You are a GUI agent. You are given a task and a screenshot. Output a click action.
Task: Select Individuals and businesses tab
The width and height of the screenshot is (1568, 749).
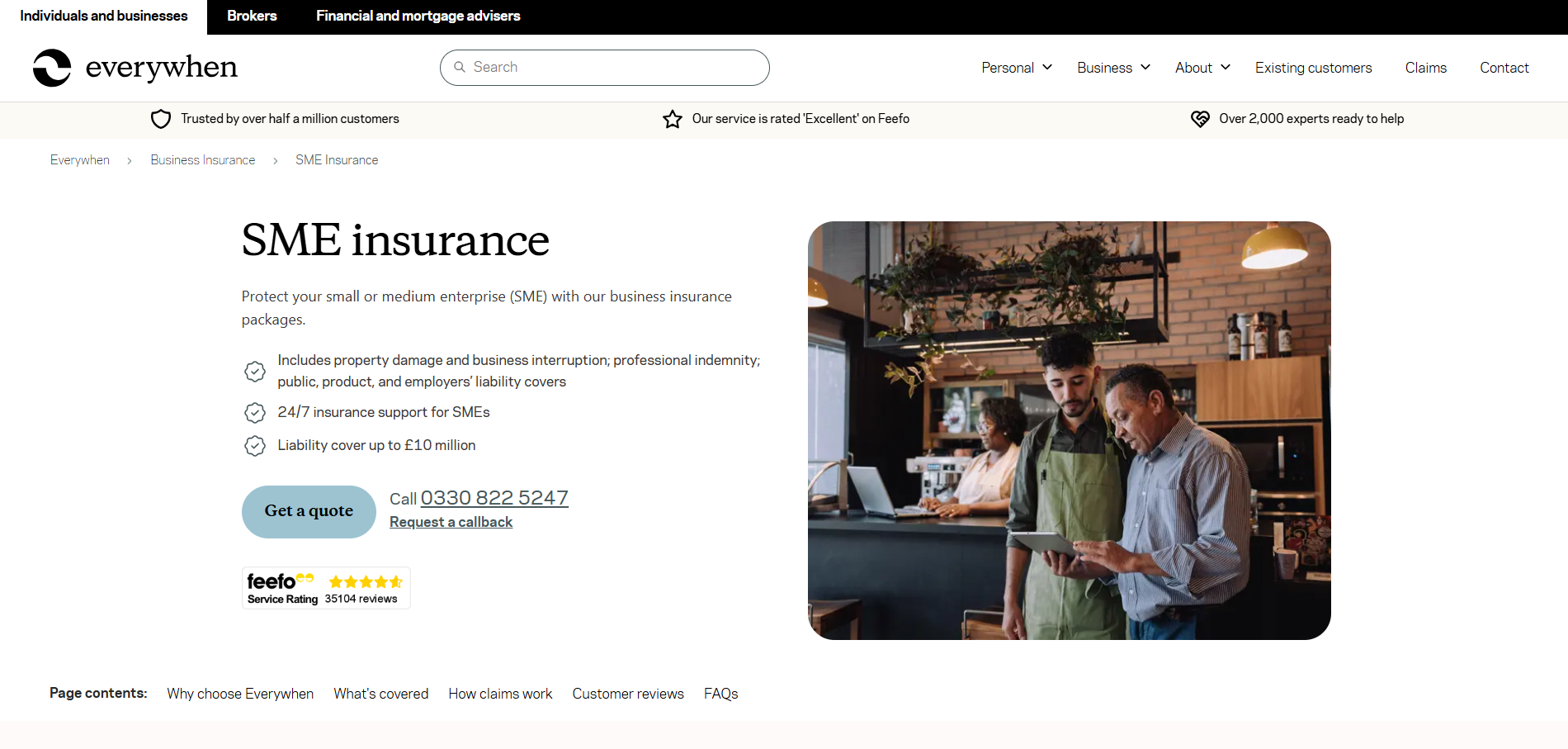click(104, 17)
